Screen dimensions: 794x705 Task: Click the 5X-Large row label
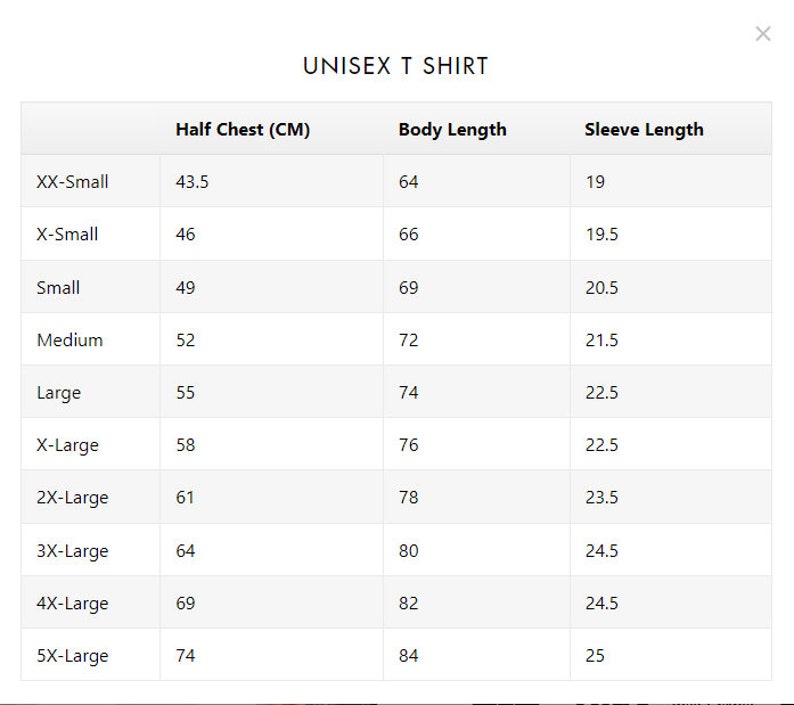click(72, 656)
